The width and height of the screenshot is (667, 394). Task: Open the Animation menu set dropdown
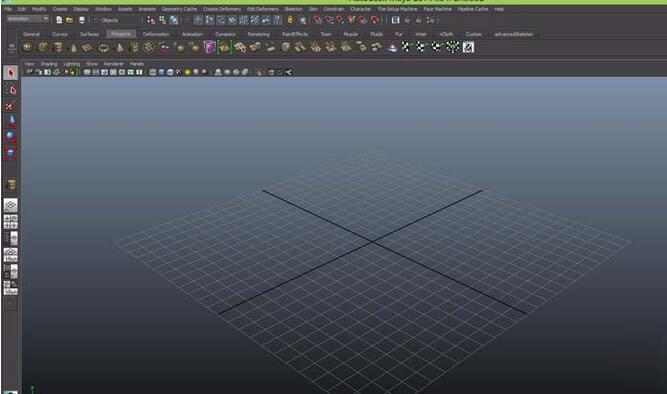[28, 19]
